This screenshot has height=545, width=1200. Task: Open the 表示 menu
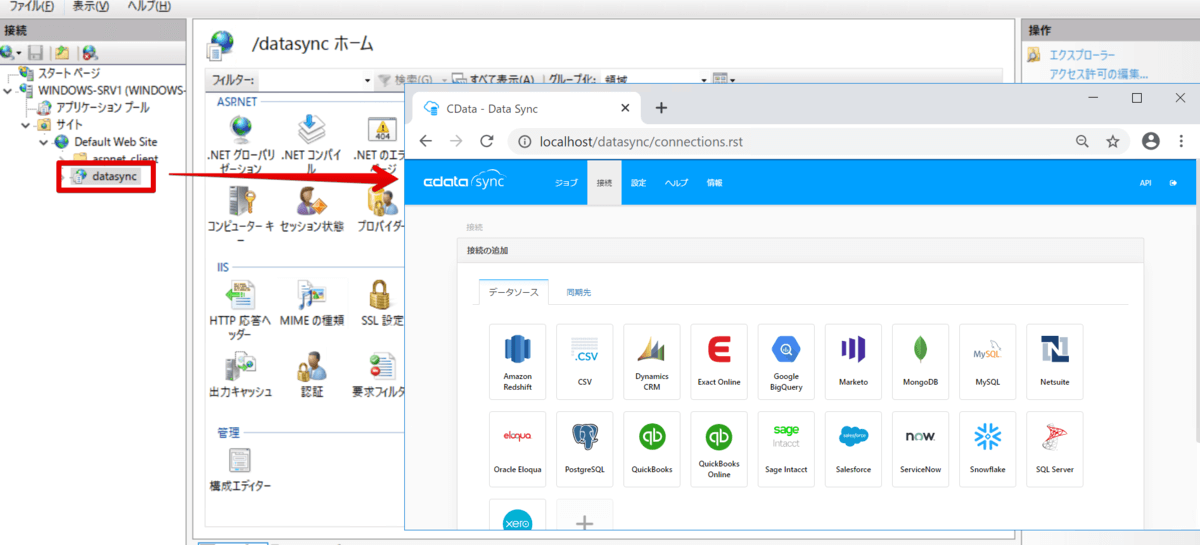(91, 6)
